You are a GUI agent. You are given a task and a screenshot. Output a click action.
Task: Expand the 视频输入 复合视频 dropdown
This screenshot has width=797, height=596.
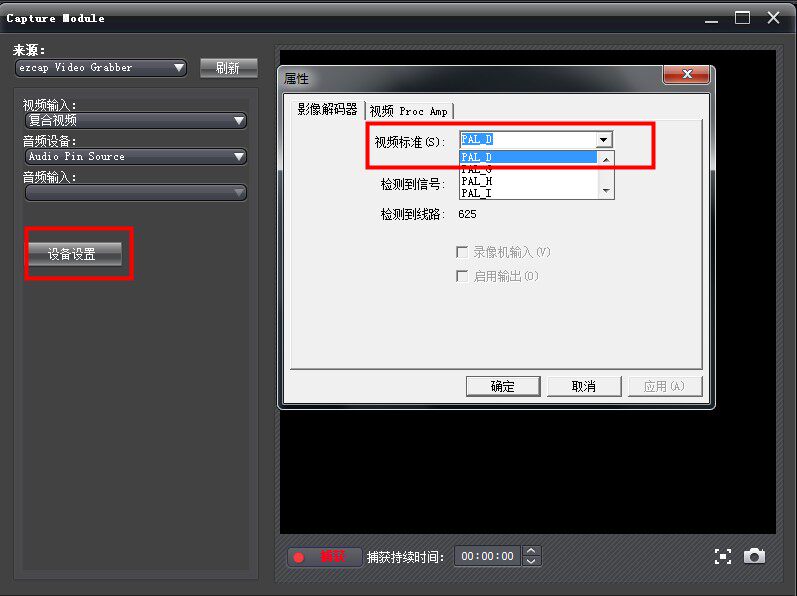point(136,120)
